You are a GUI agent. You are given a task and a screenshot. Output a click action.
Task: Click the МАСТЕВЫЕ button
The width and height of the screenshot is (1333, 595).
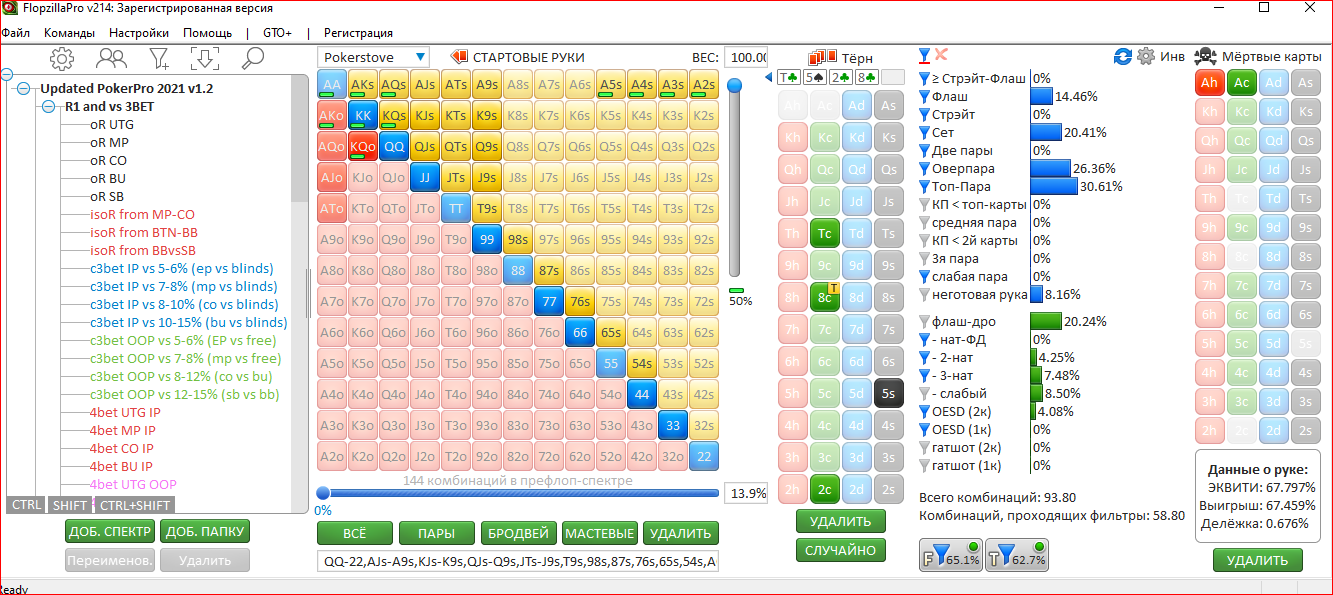(598, 533)
